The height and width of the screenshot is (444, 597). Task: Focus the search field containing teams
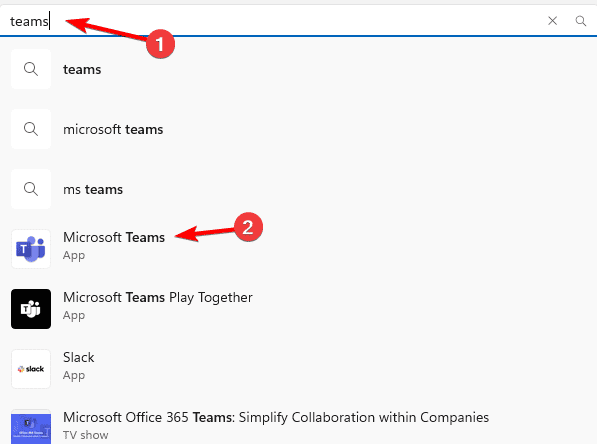coord(274,21)
